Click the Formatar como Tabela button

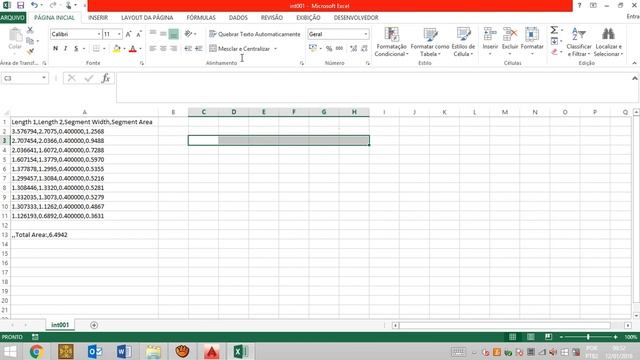point(430,42)
